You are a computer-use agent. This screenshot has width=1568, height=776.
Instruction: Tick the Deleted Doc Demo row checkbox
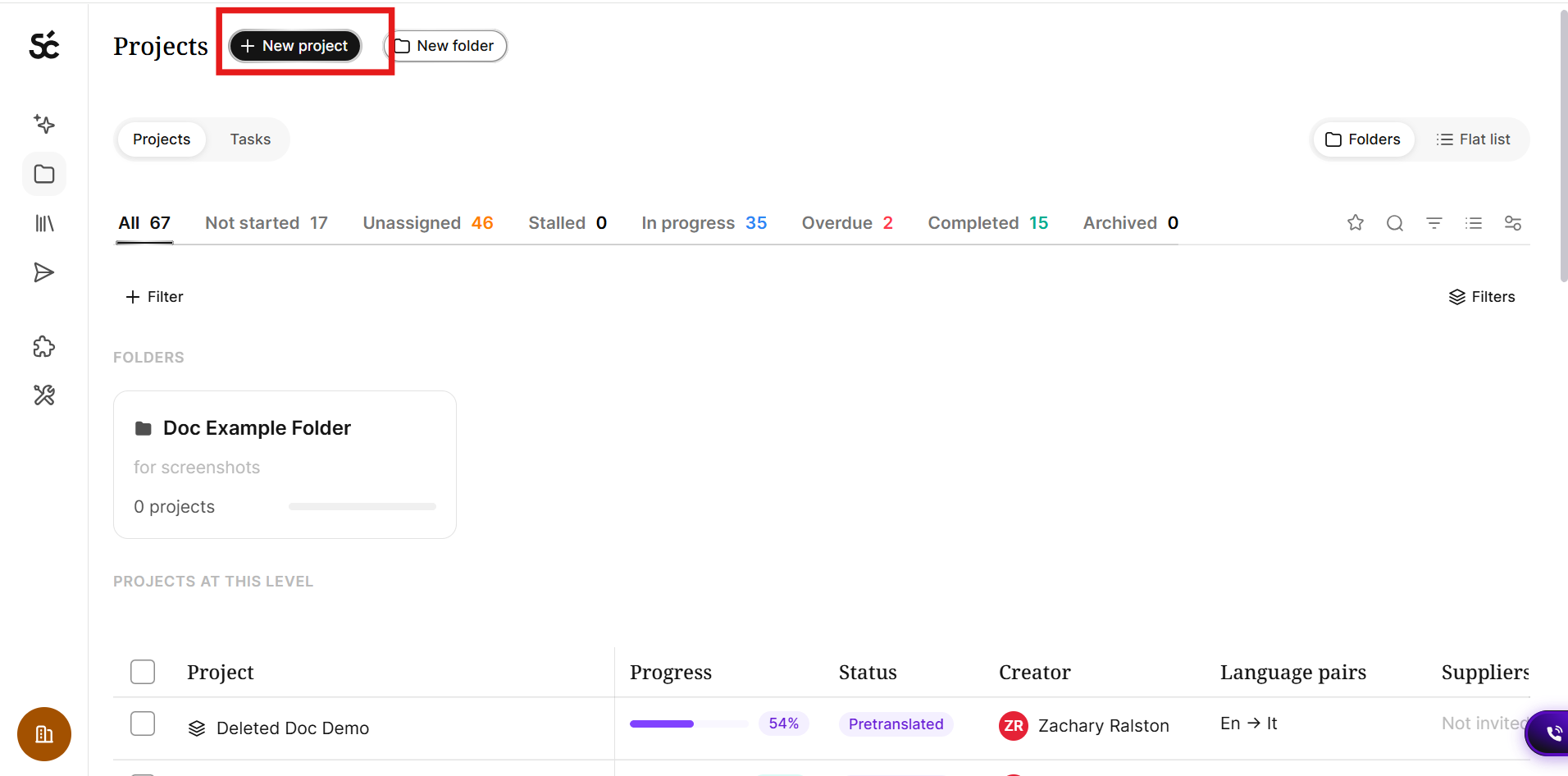[x=143, y=724]
